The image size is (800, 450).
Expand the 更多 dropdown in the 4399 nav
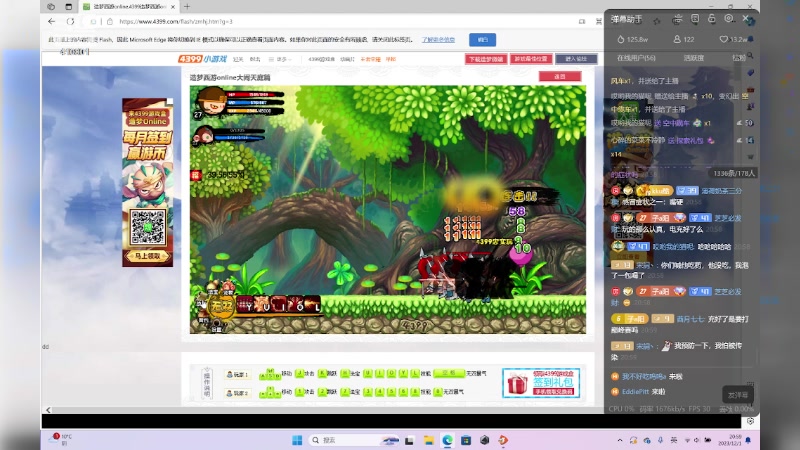pos(281,59)
